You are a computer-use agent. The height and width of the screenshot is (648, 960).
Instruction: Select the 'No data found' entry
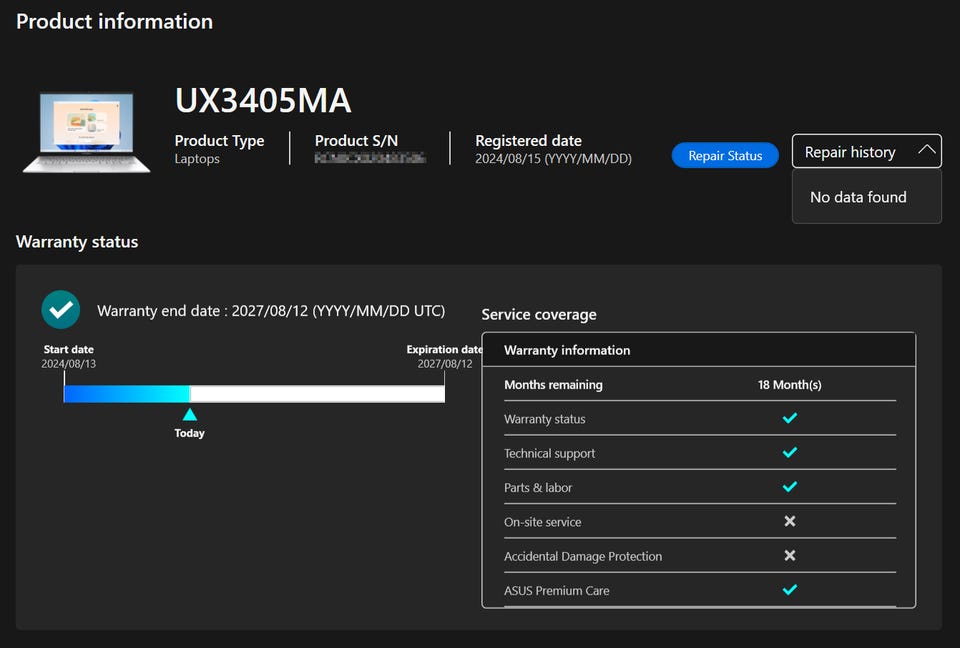click(858, 197)
